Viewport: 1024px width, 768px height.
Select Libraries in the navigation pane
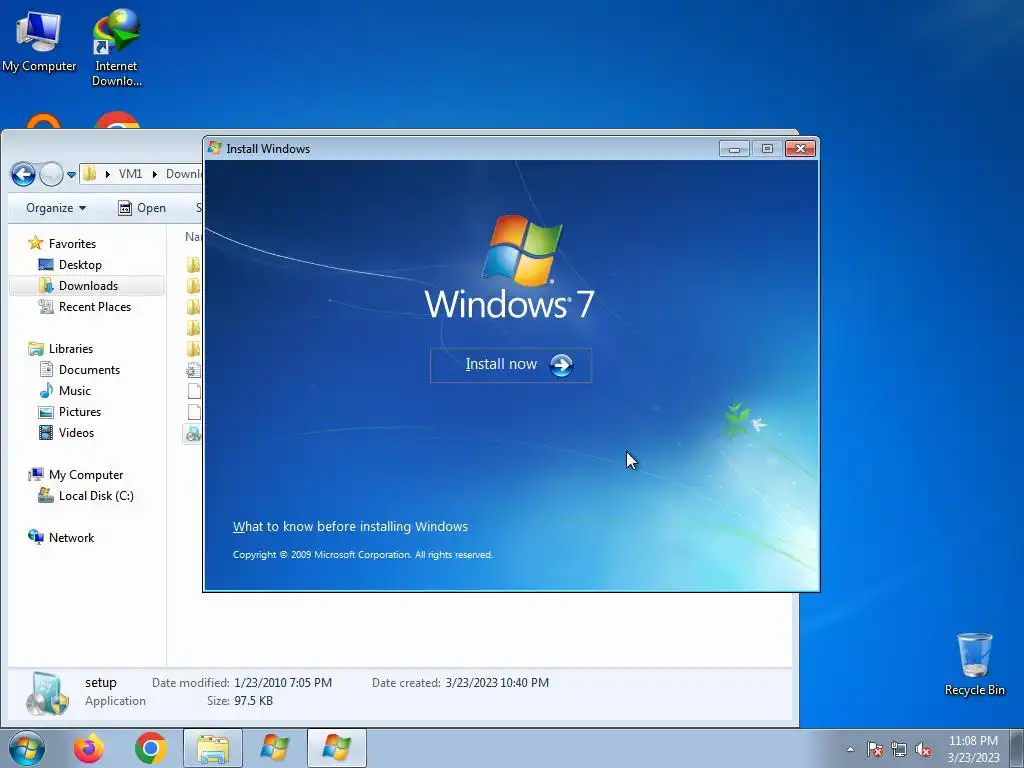coord(71,349)
